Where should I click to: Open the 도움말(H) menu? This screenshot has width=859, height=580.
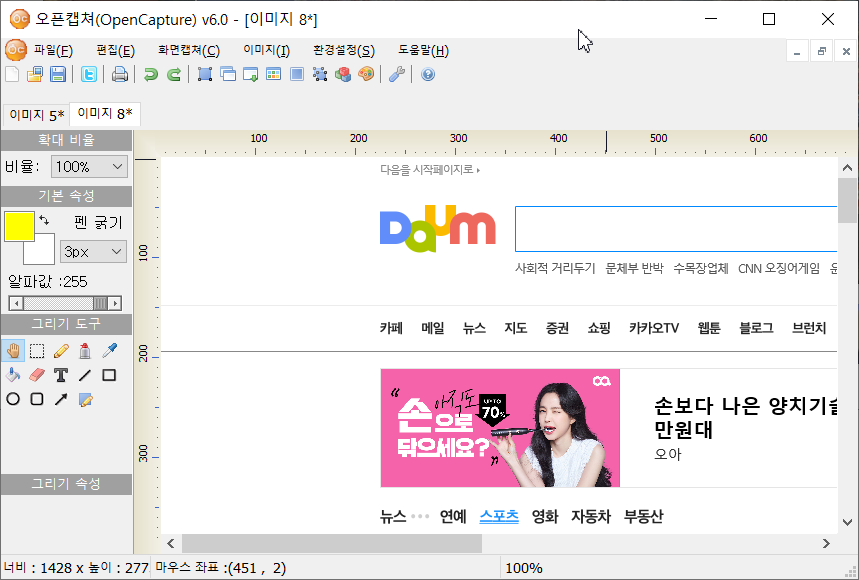click(423, 50)
